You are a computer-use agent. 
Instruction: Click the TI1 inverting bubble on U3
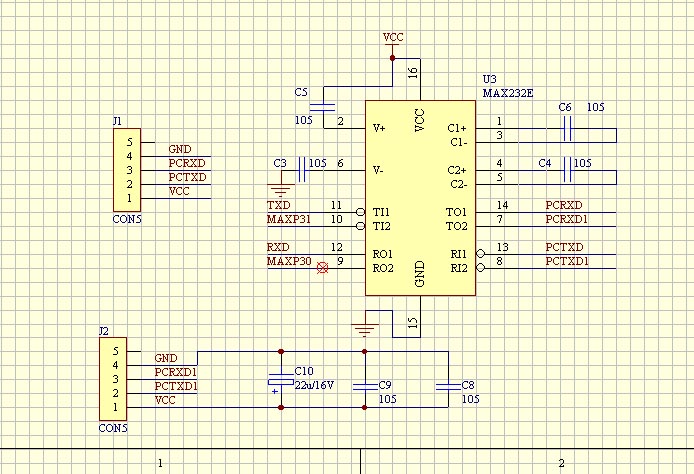pyautogui.click(x=361, y=212)
